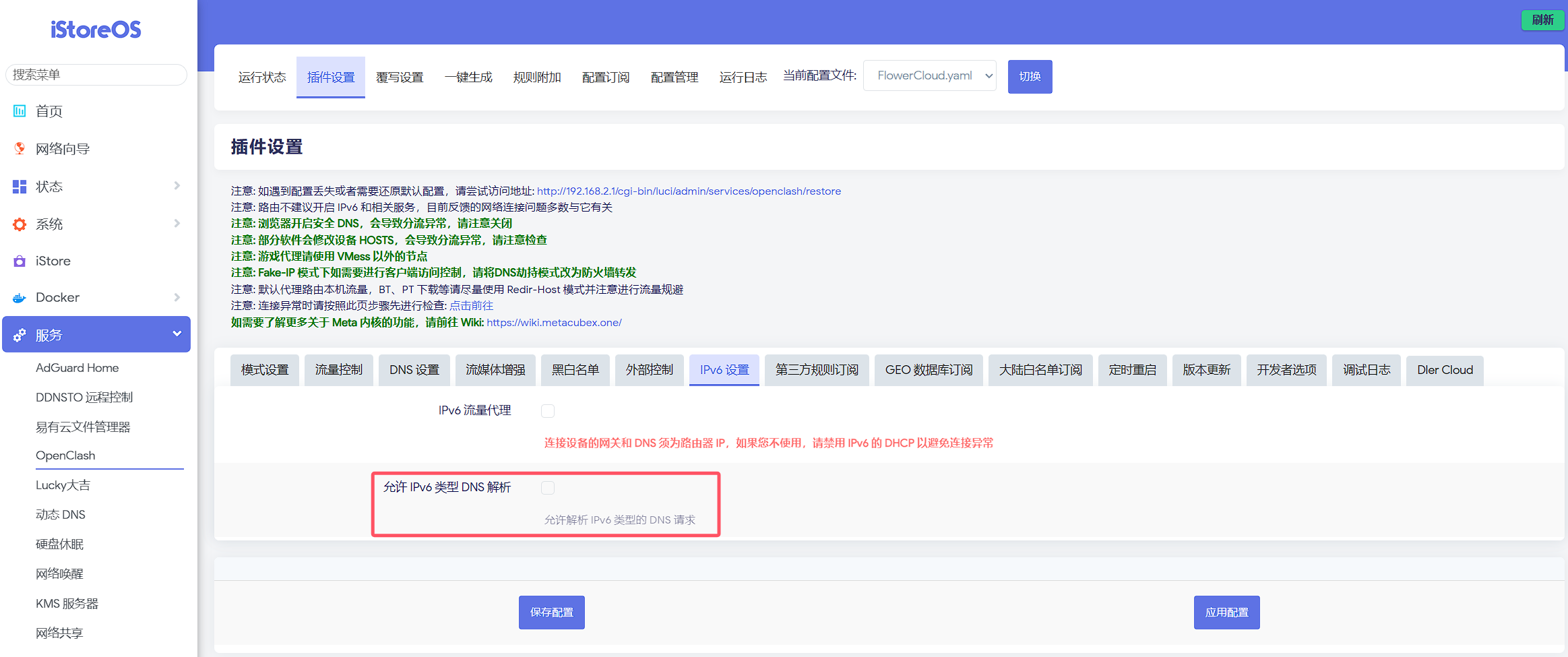
Task: Open the openclash restore URL link
Action: 689,191
